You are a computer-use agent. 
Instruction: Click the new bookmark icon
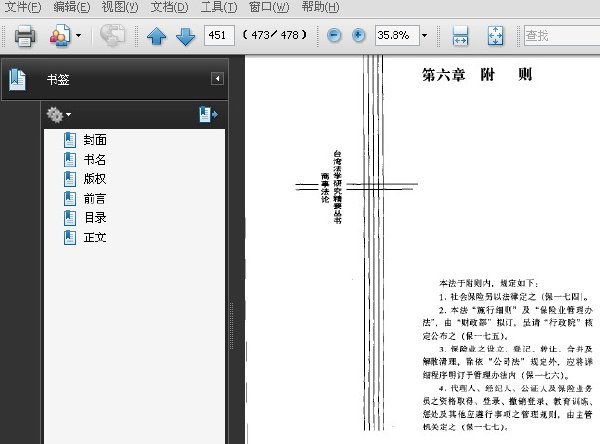pos(208,114)
